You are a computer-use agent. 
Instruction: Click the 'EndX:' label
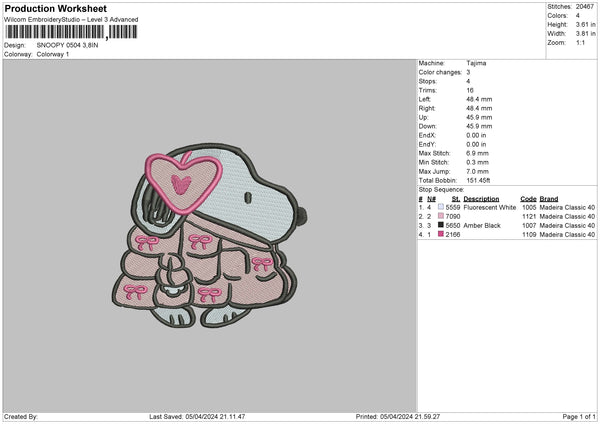pyautogui.click(x=427, y=135)
